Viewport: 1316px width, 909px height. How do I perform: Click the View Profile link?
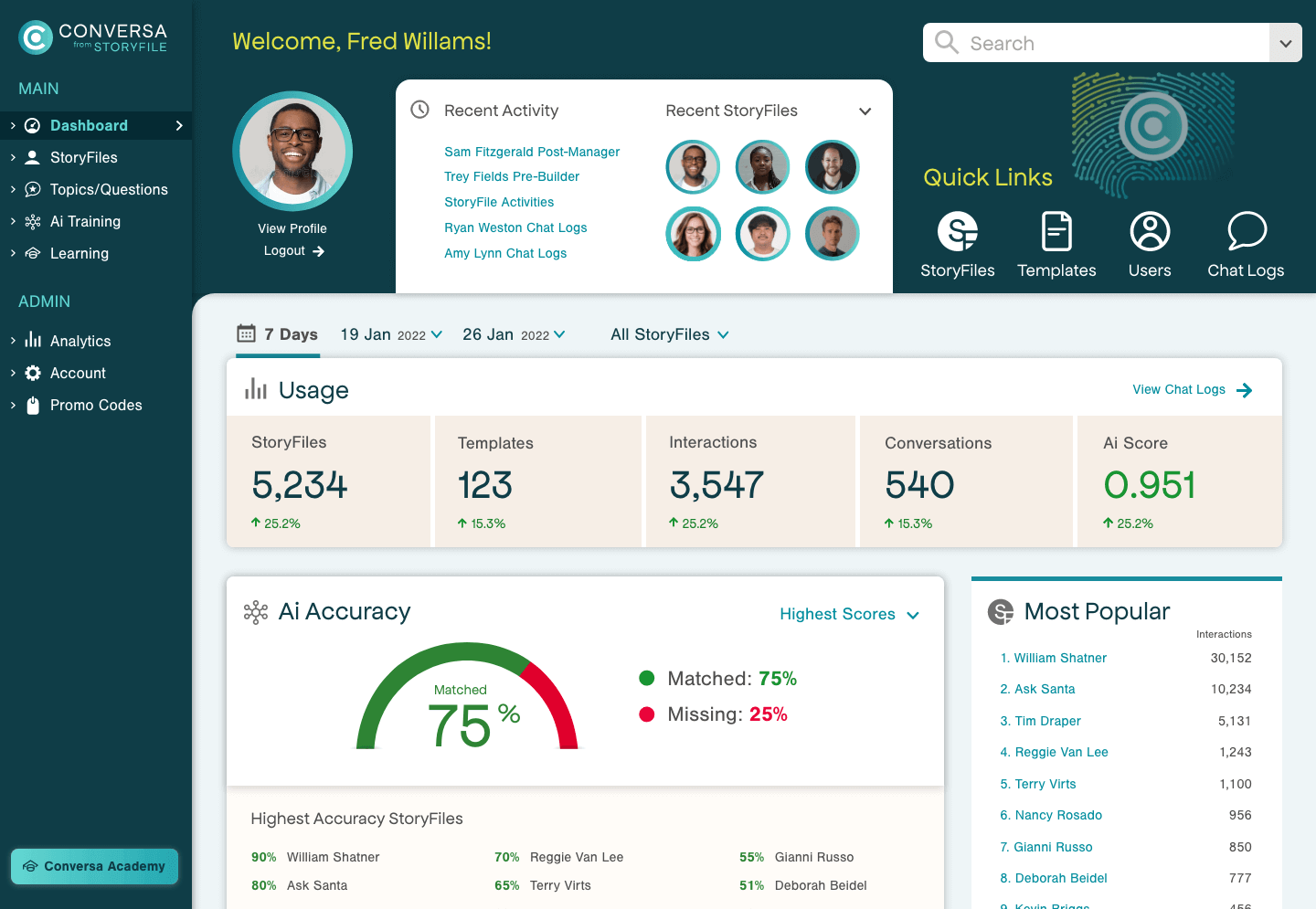point(292,228)
